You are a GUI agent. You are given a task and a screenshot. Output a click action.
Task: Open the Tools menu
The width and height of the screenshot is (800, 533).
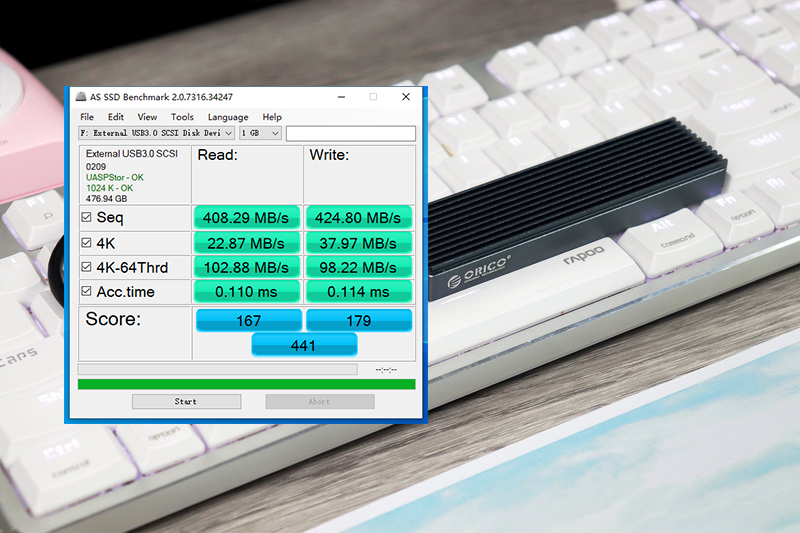coord(182,117)
